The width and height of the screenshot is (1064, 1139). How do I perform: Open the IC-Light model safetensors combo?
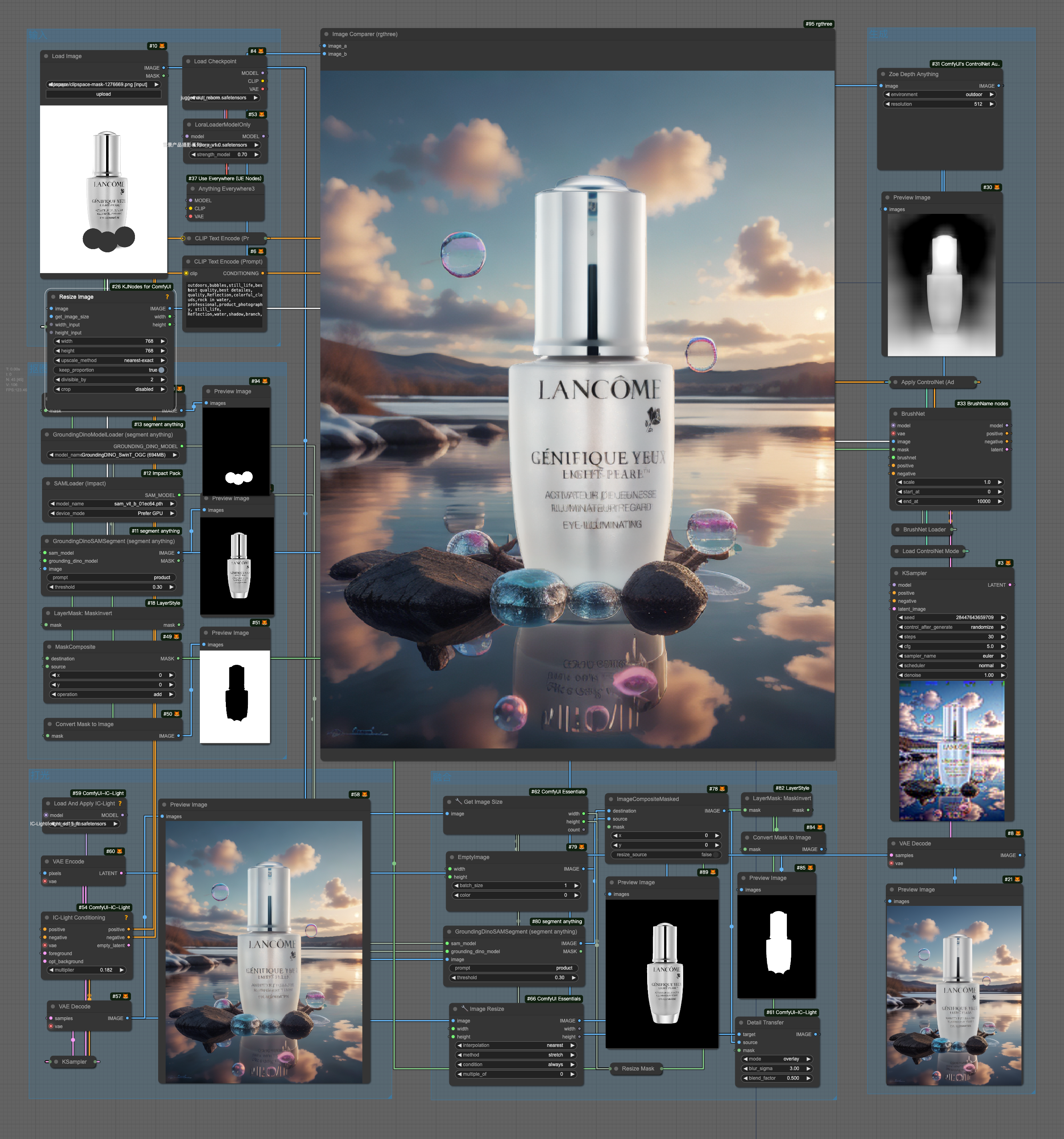(84, 824)
